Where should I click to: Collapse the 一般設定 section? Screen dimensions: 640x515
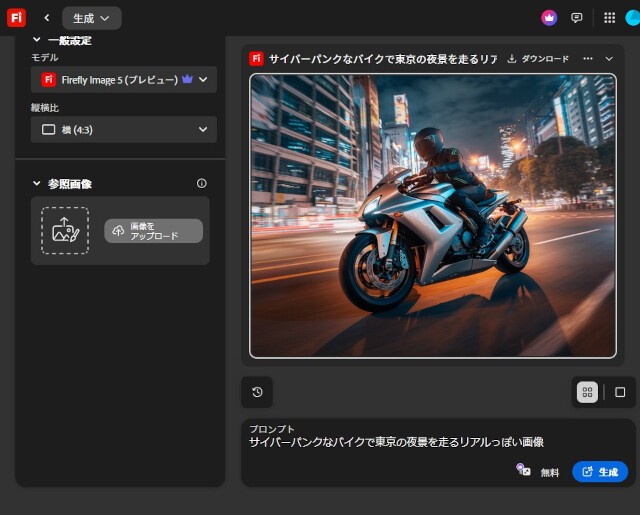(x=37, y=40)
